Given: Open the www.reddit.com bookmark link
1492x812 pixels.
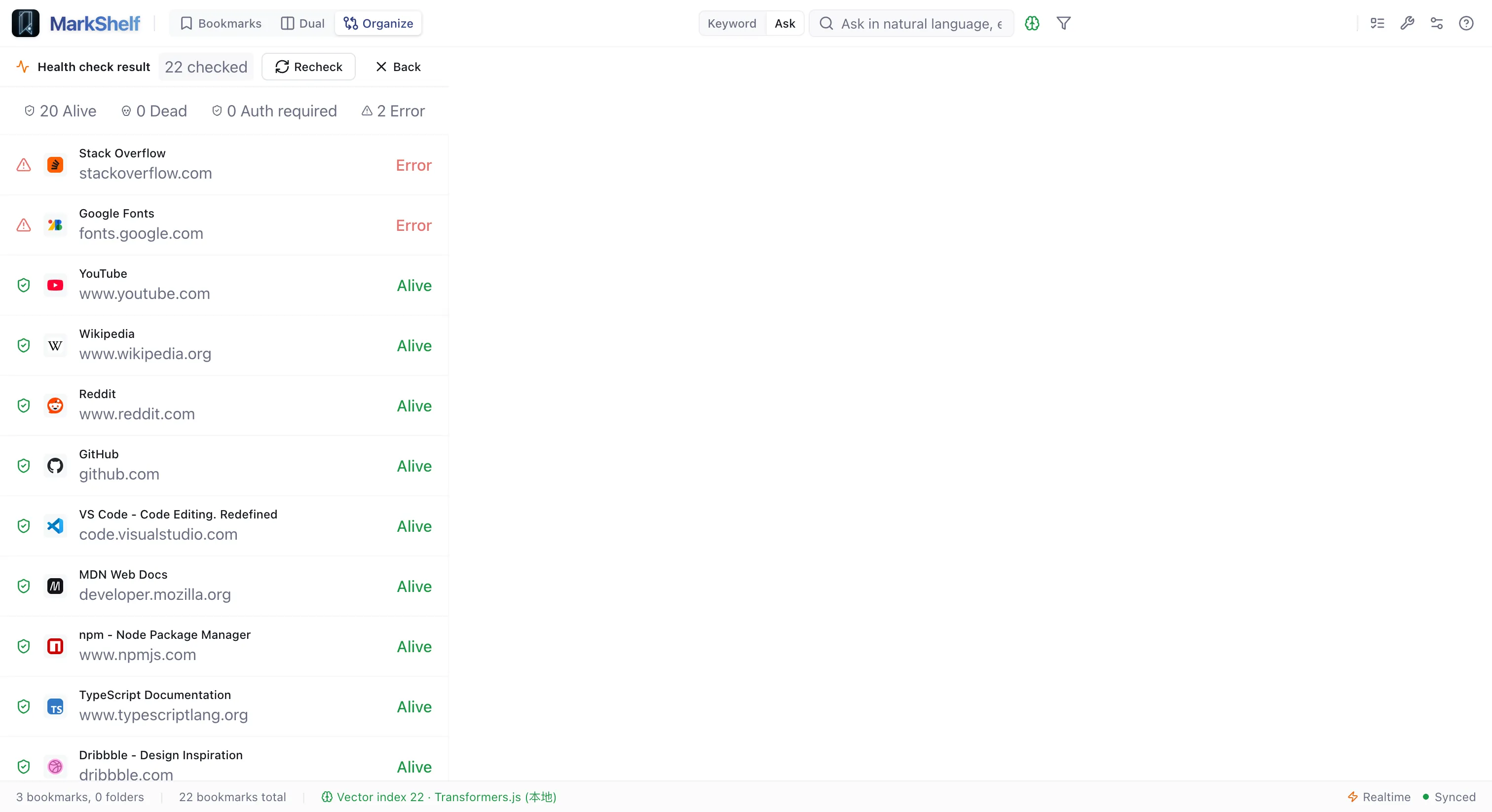Looking at the screenshot, I should point(137,414).
